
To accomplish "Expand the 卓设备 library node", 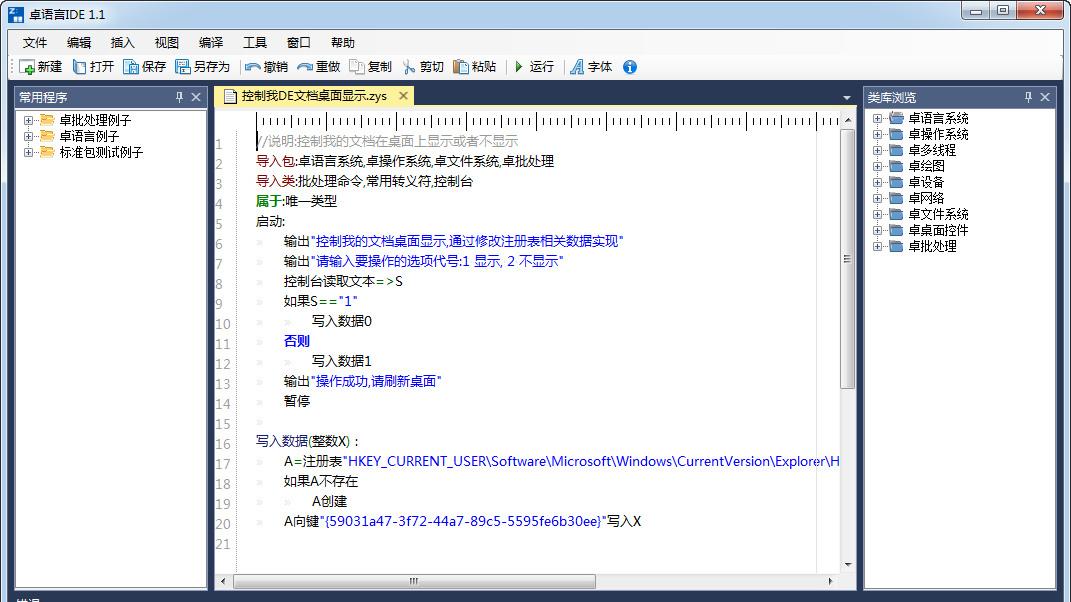I will coord(877,182).
